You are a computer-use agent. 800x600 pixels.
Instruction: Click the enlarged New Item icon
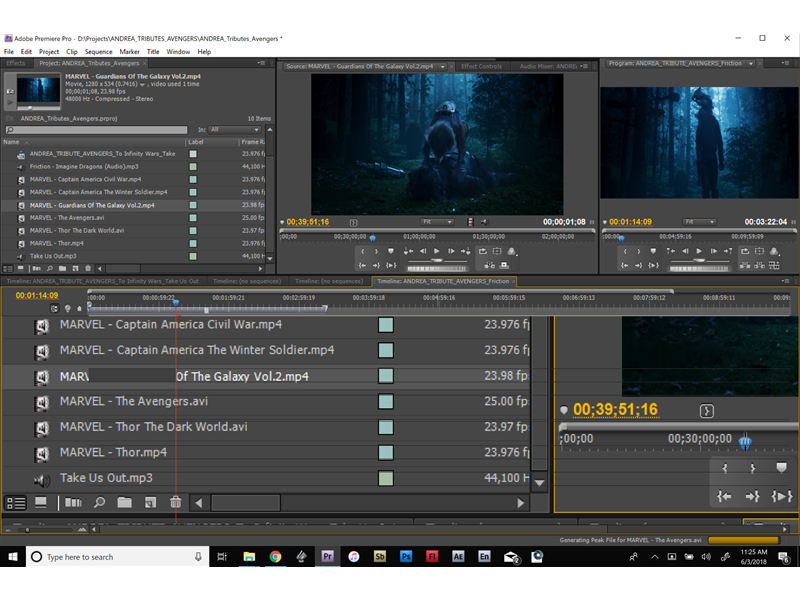pyautogui.click(x=150, y=503)
